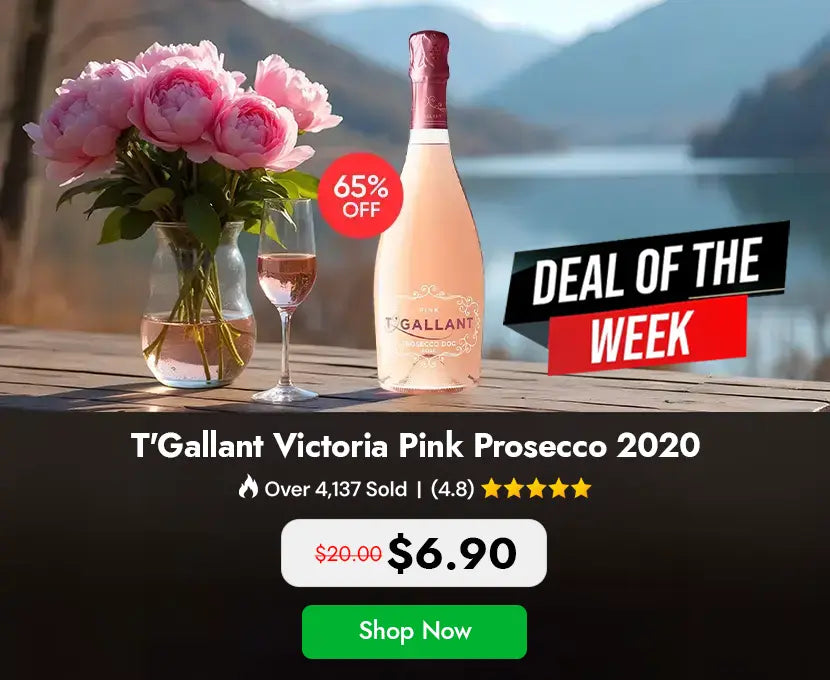Click the 65% OFF red badge
Screen dimensions: 830x680
[360, 195]
